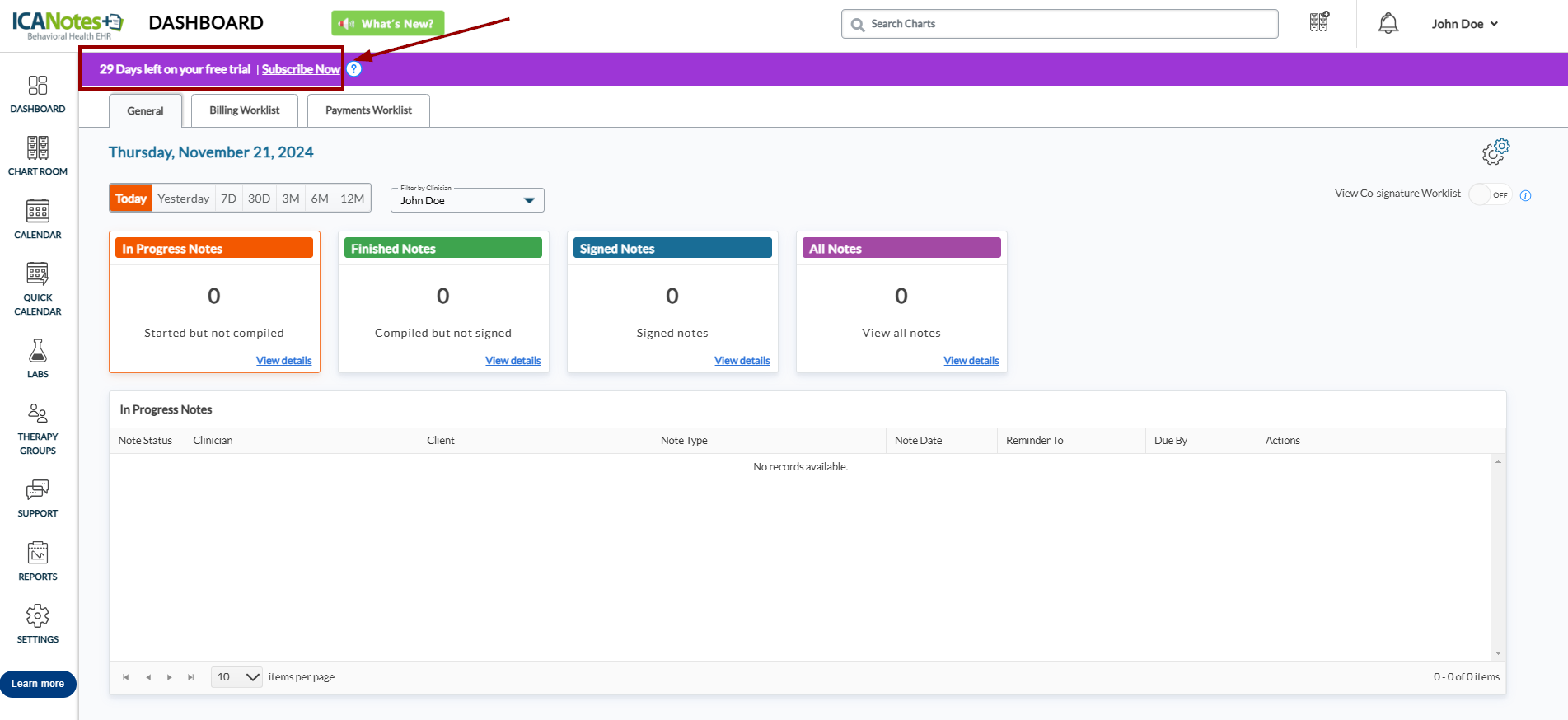Click the notifications bell icon
The width and height of the screenshot is (1568, 720).
tap(1388, 24)
